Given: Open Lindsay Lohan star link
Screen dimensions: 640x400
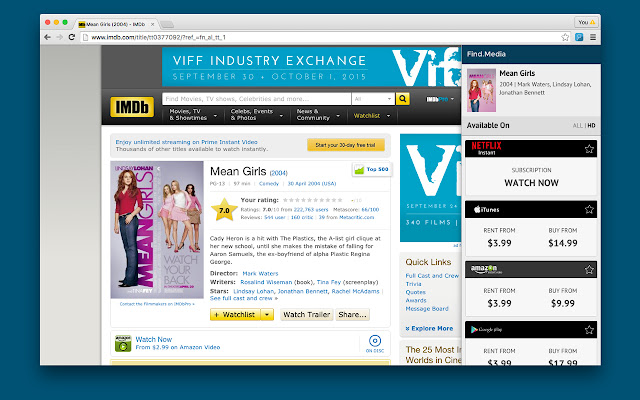Looking at the screenshot, I should 253,291.
